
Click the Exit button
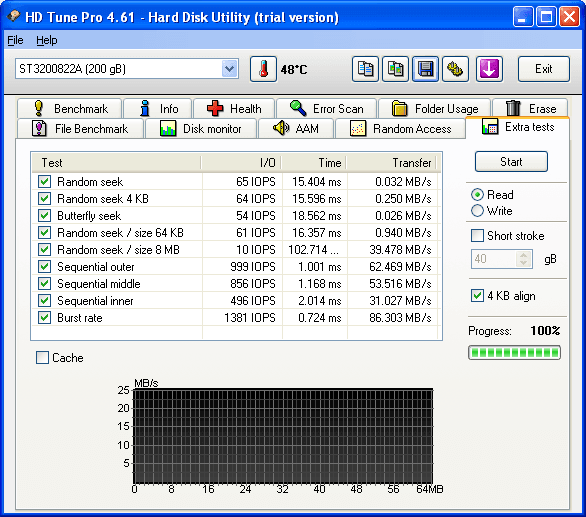(x=543, y=69)
